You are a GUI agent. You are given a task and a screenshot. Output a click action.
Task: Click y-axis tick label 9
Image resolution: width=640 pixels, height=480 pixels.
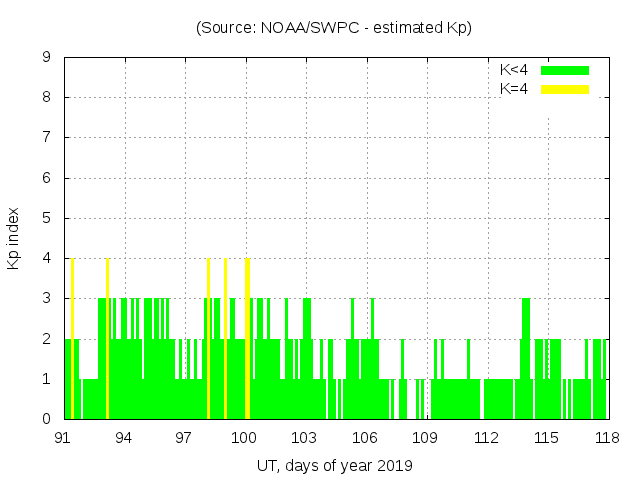click(46, 57)
